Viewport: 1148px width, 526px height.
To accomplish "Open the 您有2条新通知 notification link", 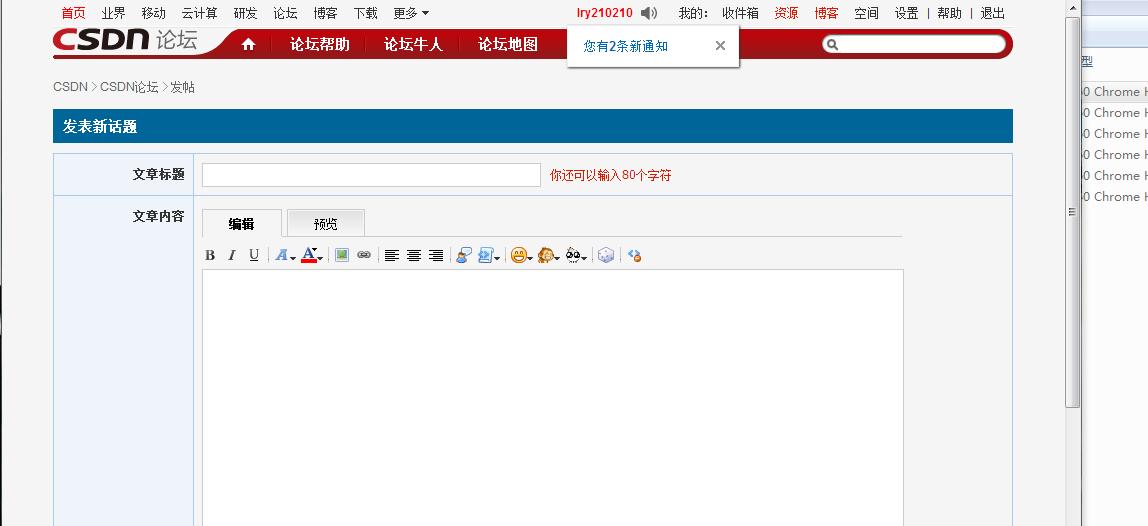I will pos(626,46).
